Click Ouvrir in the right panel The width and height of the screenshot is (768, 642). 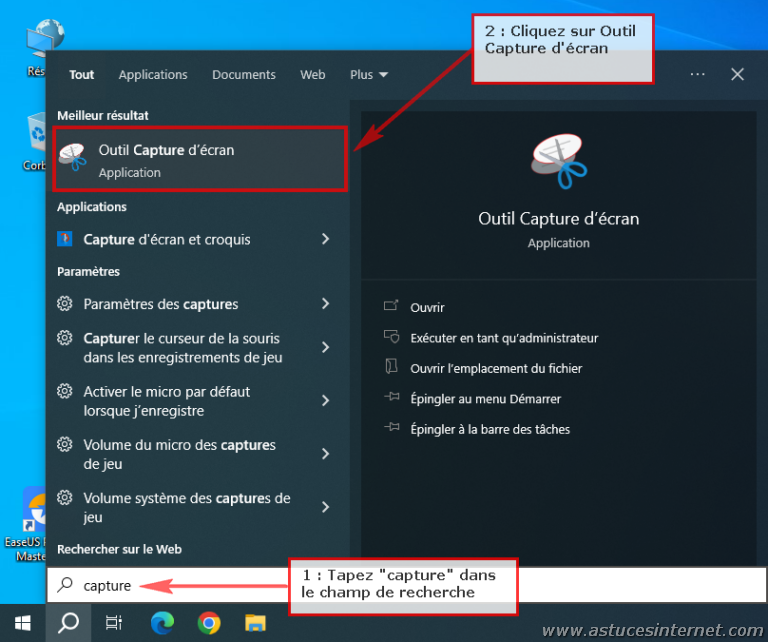[427, 308]
